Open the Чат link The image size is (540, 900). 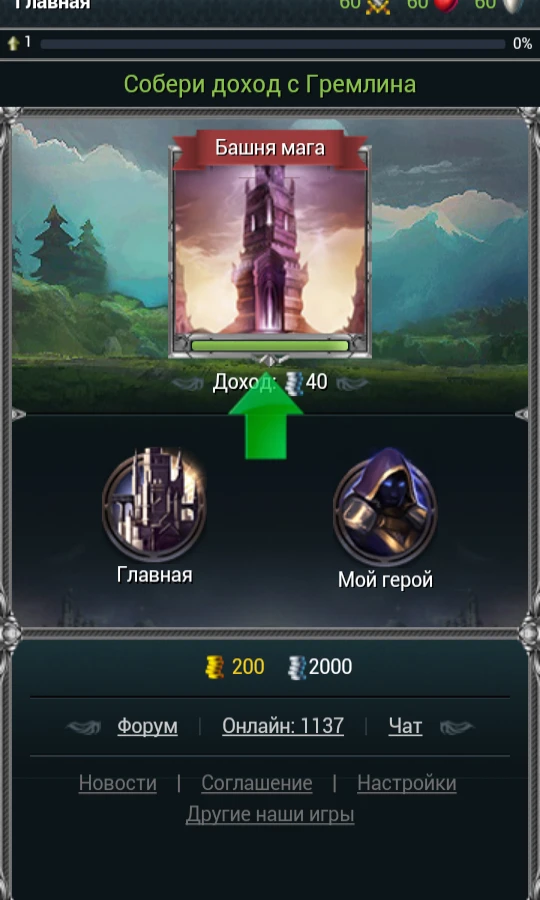(405, 726)
